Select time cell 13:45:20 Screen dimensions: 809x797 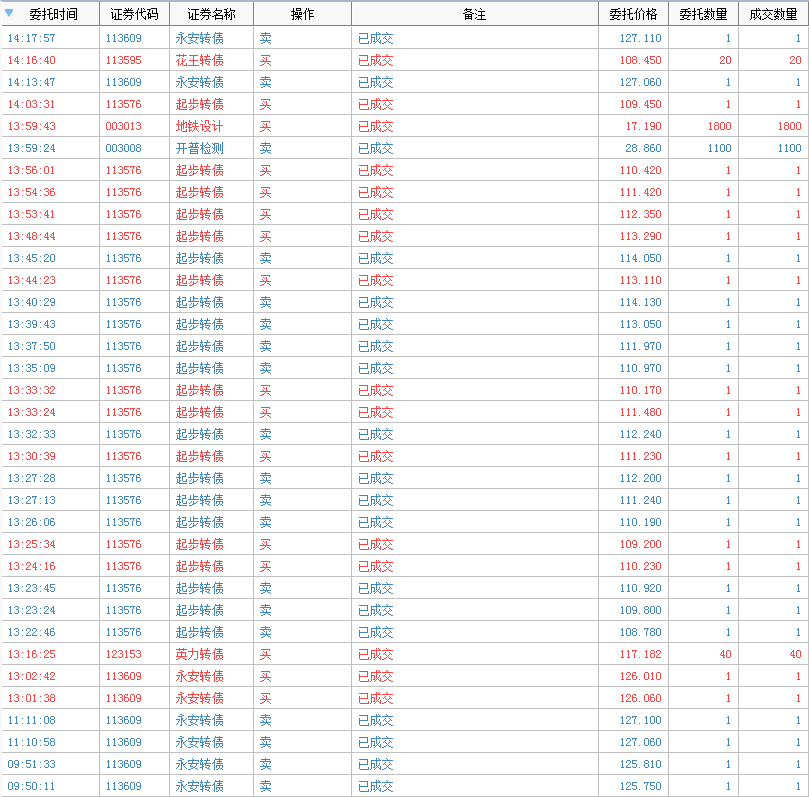pos(31,258)
